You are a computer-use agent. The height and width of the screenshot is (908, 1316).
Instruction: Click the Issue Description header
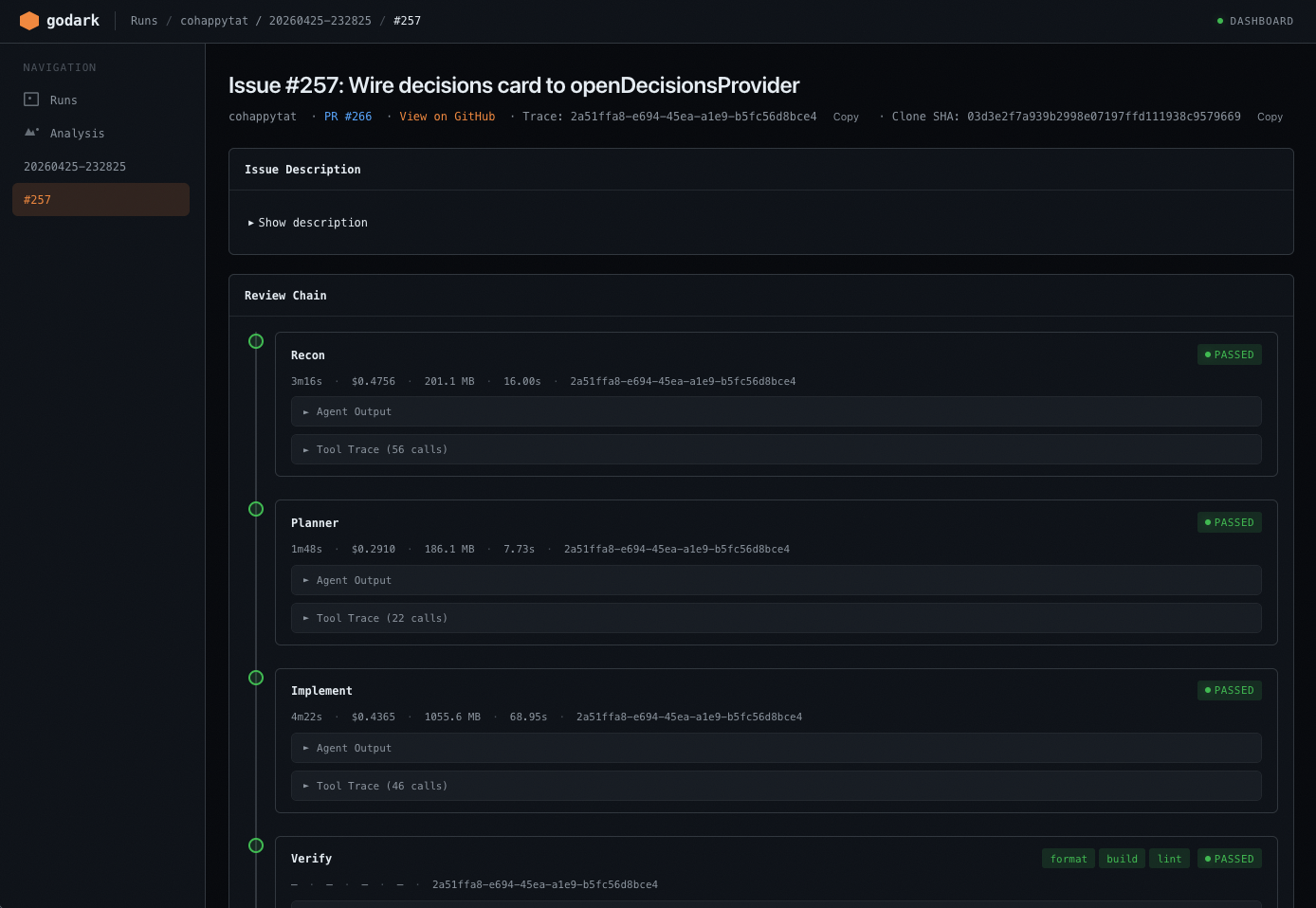(302, 170)
